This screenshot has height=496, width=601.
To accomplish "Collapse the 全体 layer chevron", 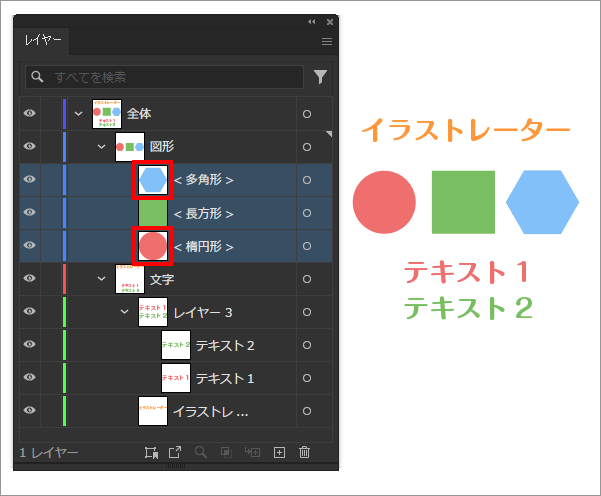I will click(x=78, y=114).
